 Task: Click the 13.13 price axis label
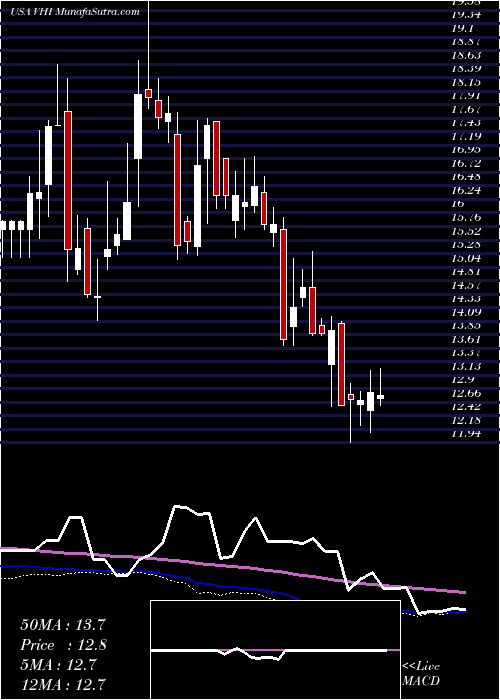(x=467, y=366)
